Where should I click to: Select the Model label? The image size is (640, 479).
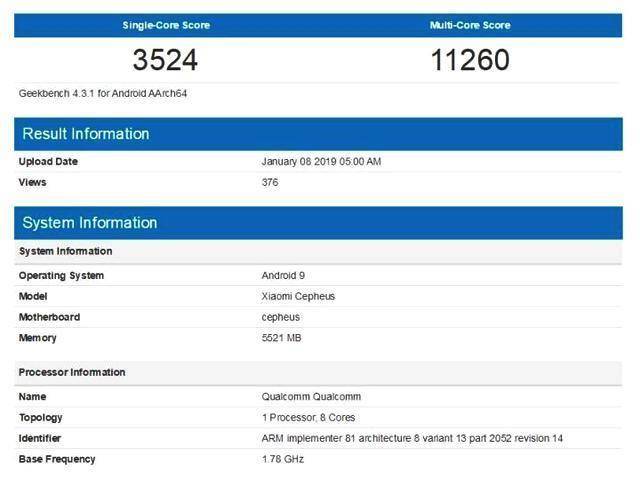pos(33,297)
